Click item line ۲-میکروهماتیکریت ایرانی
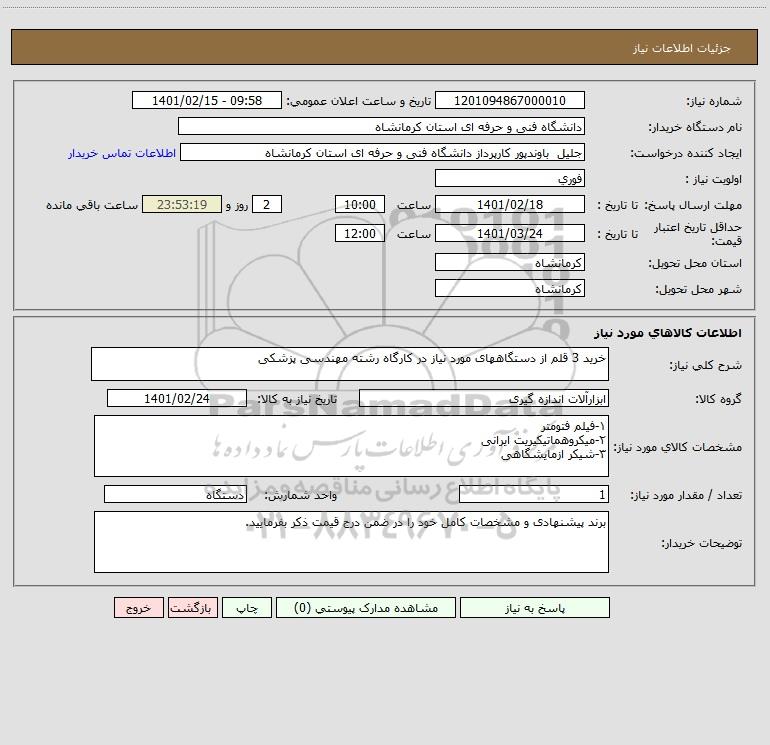Screen dimensions: 770x745 [x=544, y=440]
